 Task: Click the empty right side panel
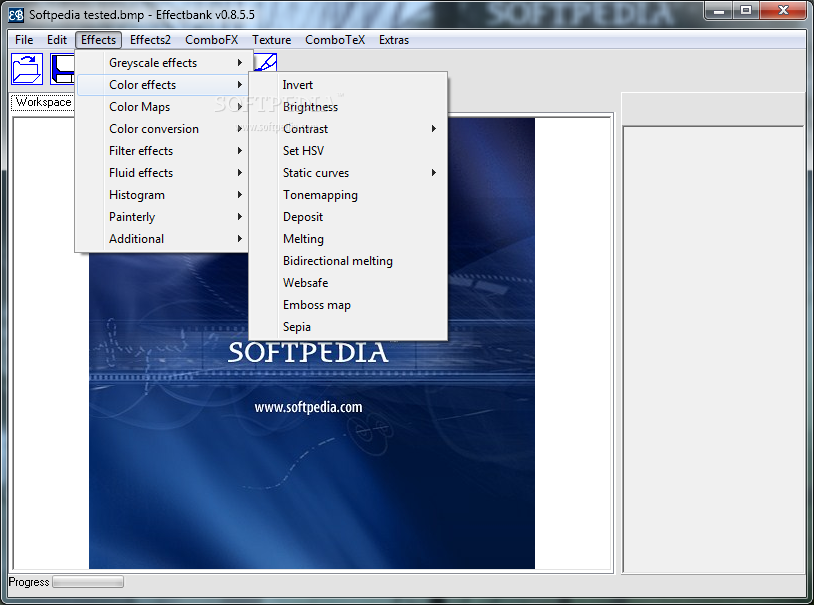coord(714,349)
